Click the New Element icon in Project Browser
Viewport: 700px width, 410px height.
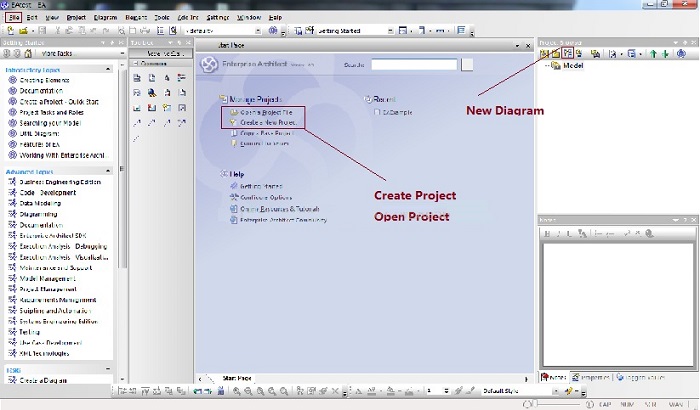[x=579, y=54]
